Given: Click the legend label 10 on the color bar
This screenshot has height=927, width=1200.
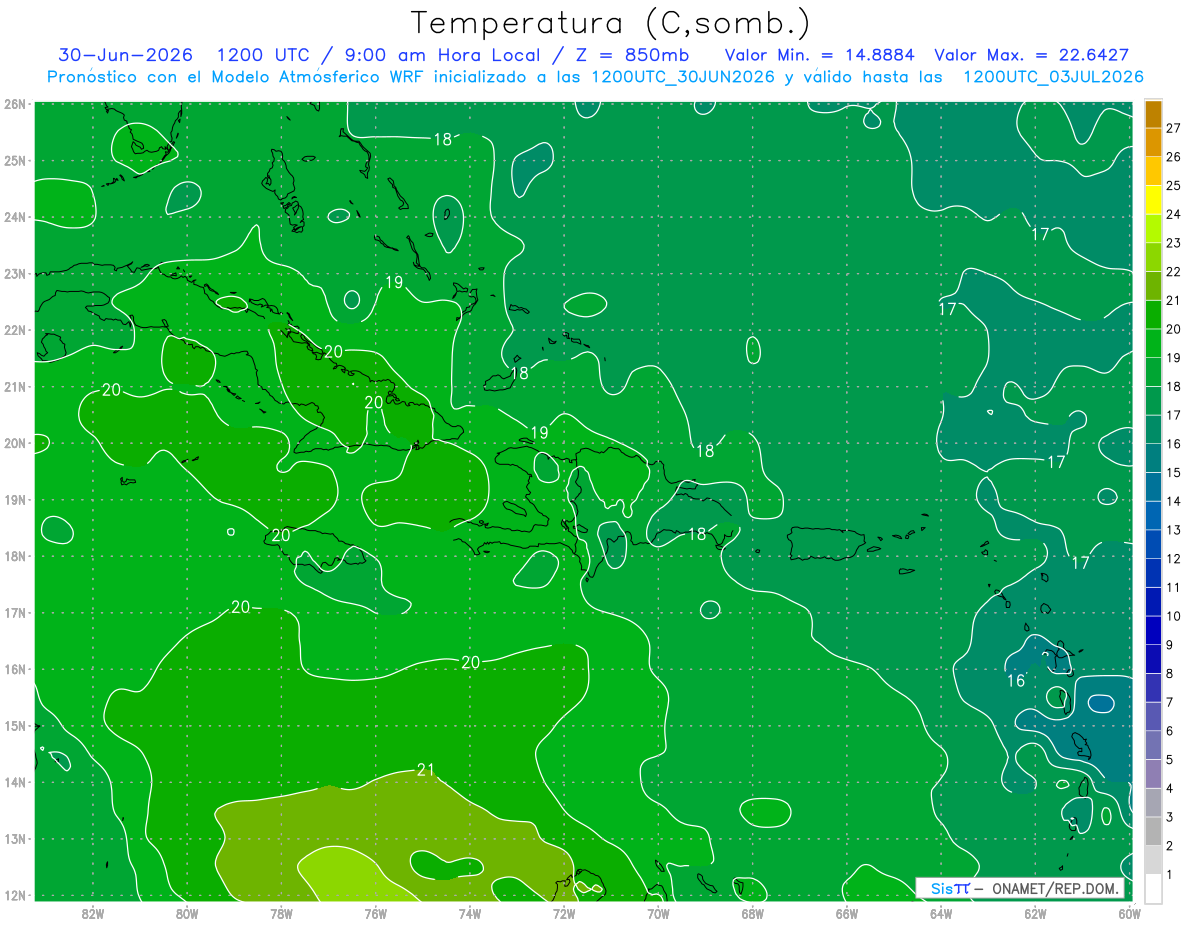Looking at the screenshot, I should coord(1173,616).
